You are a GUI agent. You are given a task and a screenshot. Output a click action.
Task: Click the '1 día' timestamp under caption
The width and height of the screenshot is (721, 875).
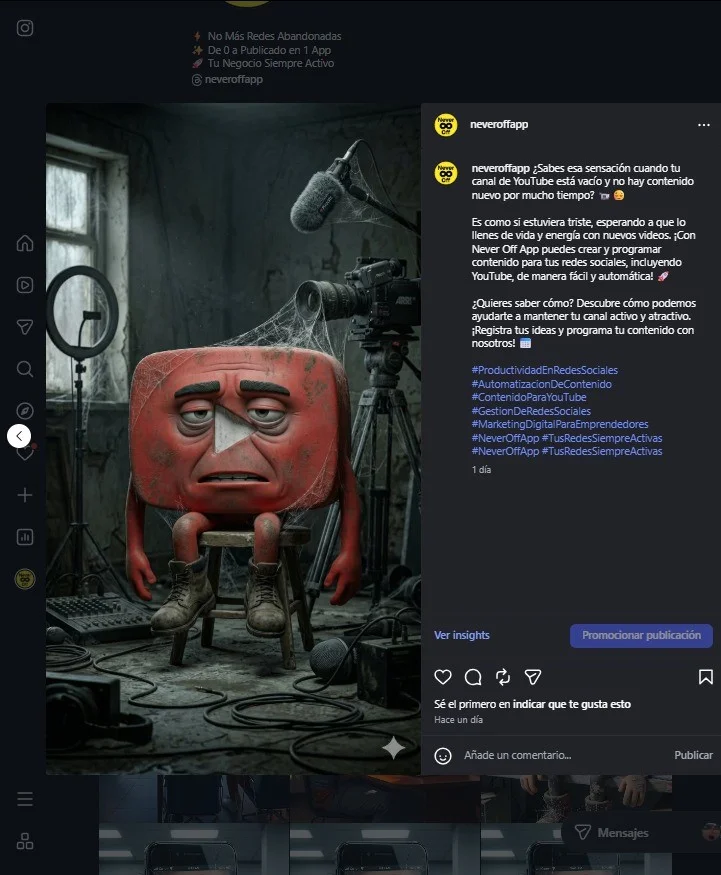(x=481, y=470)
